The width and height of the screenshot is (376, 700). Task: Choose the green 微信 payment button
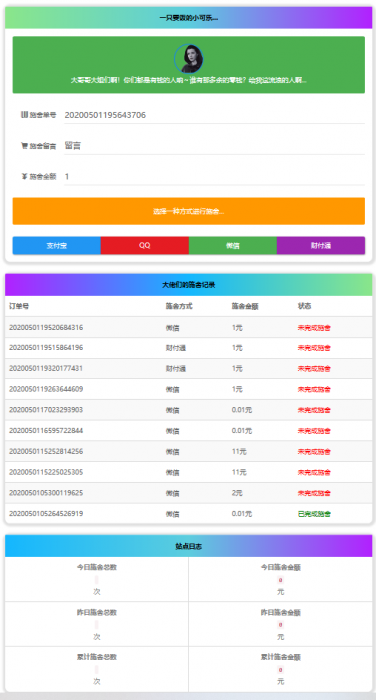[x=233, y=246]
